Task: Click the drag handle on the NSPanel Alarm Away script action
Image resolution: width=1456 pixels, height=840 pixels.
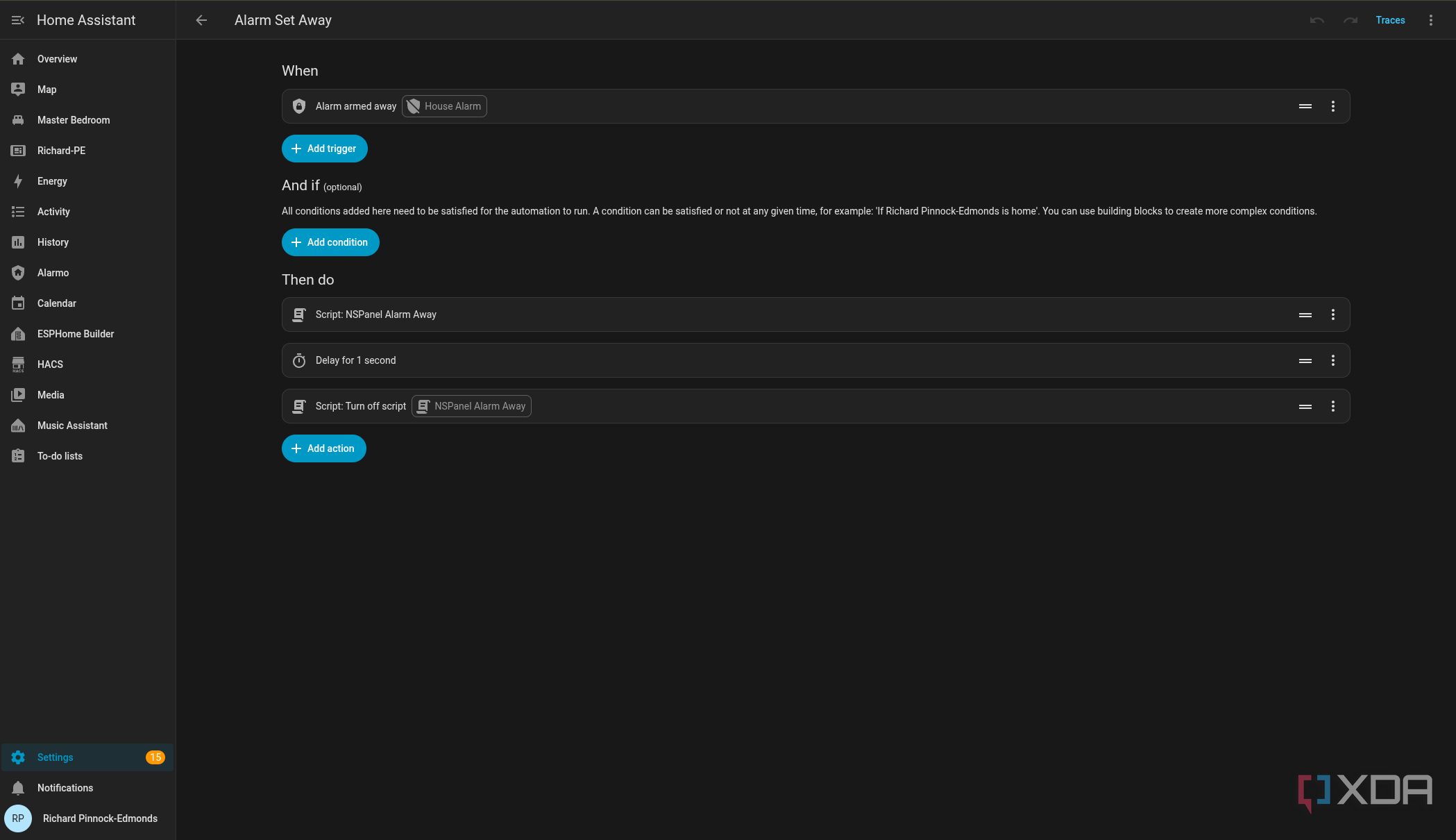Action: point(1305,314)
